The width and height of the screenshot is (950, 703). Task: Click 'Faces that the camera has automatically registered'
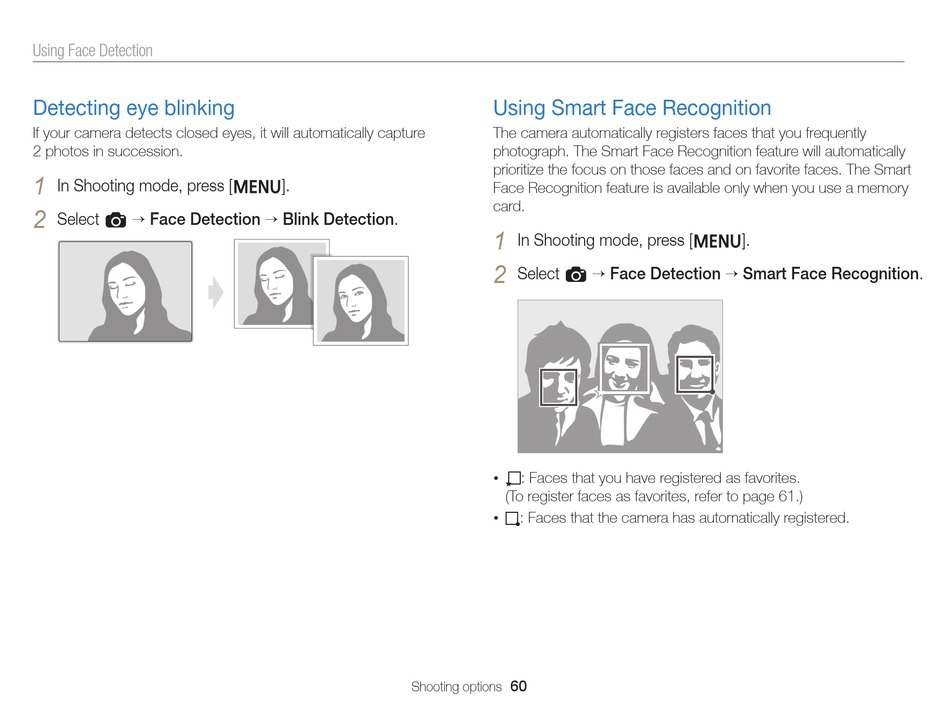[688, 518]
